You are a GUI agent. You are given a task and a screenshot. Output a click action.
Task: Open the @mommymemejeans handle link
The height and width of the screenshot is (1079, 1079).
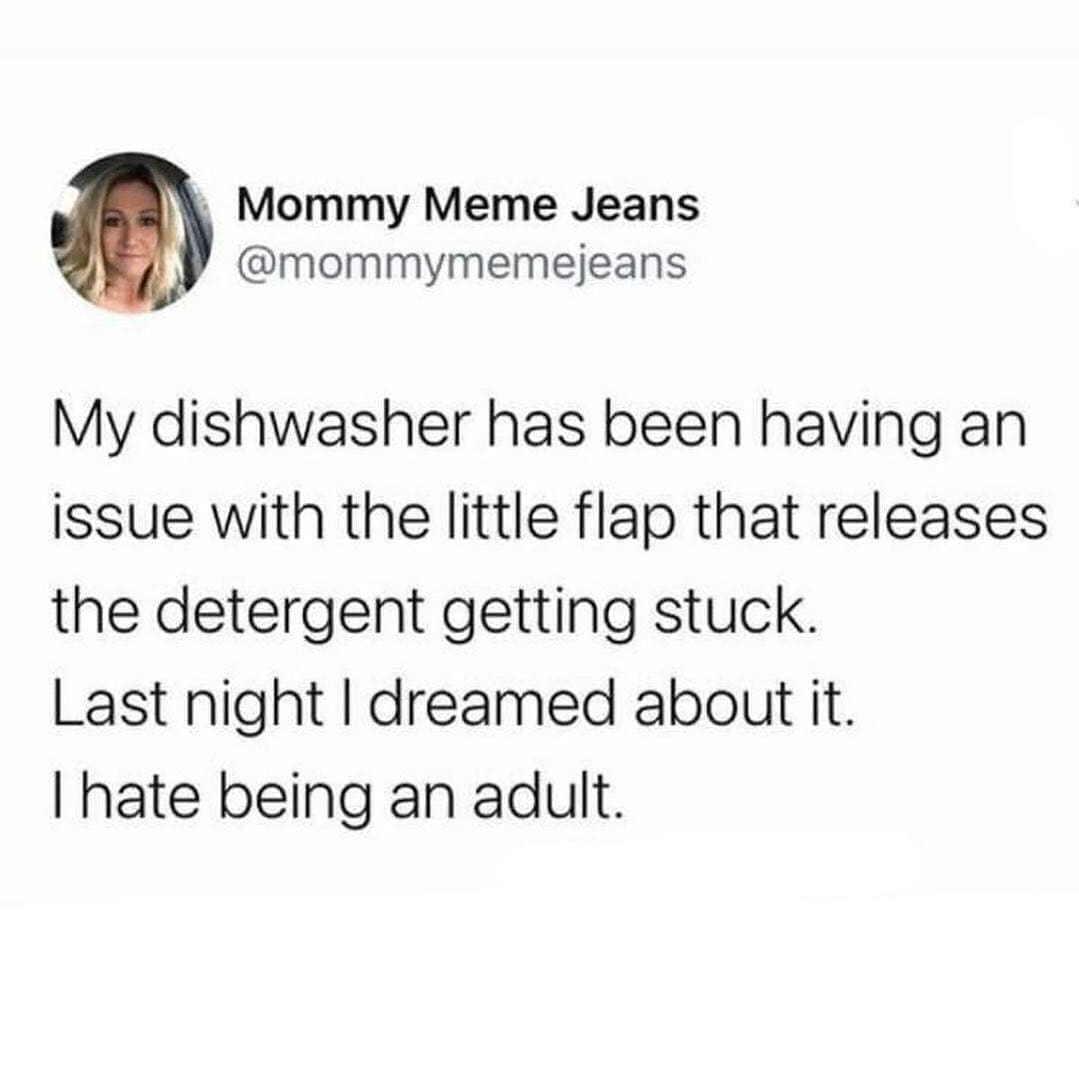pyautogui.click(x=462, y=264)
